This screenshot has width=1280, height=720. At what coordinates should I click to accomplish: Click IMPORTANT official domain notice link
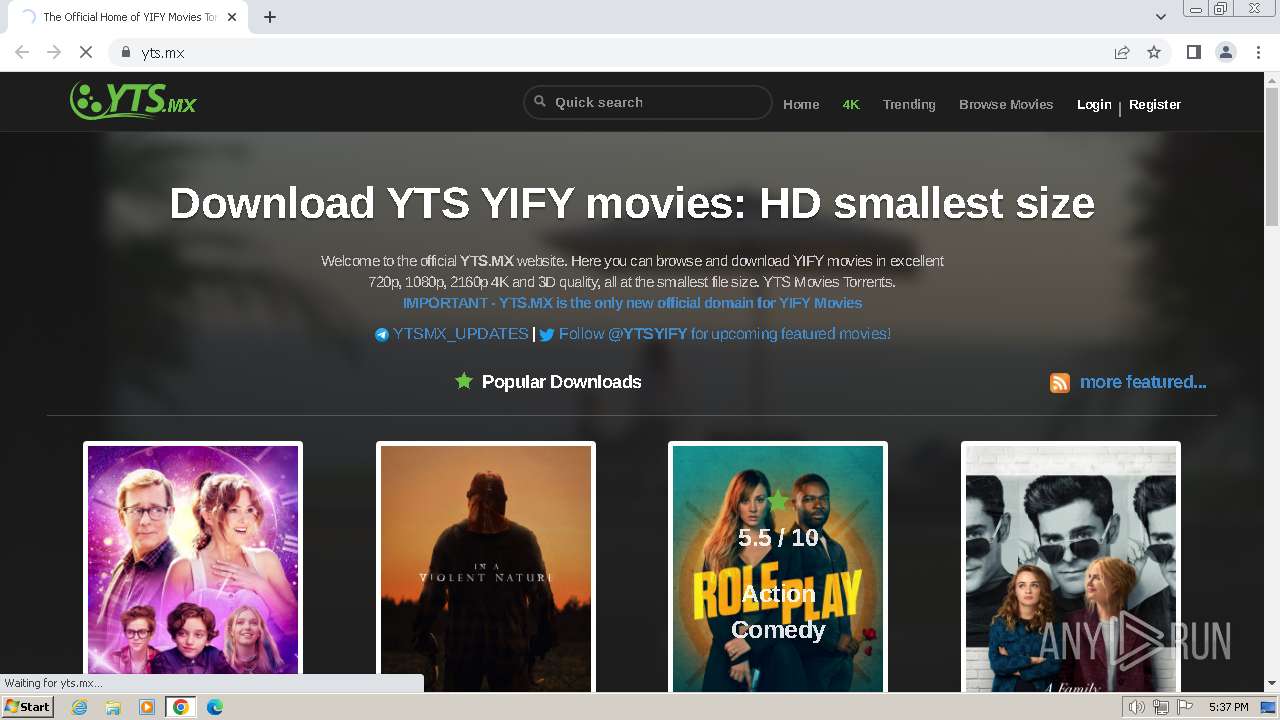tap(632, 303)
